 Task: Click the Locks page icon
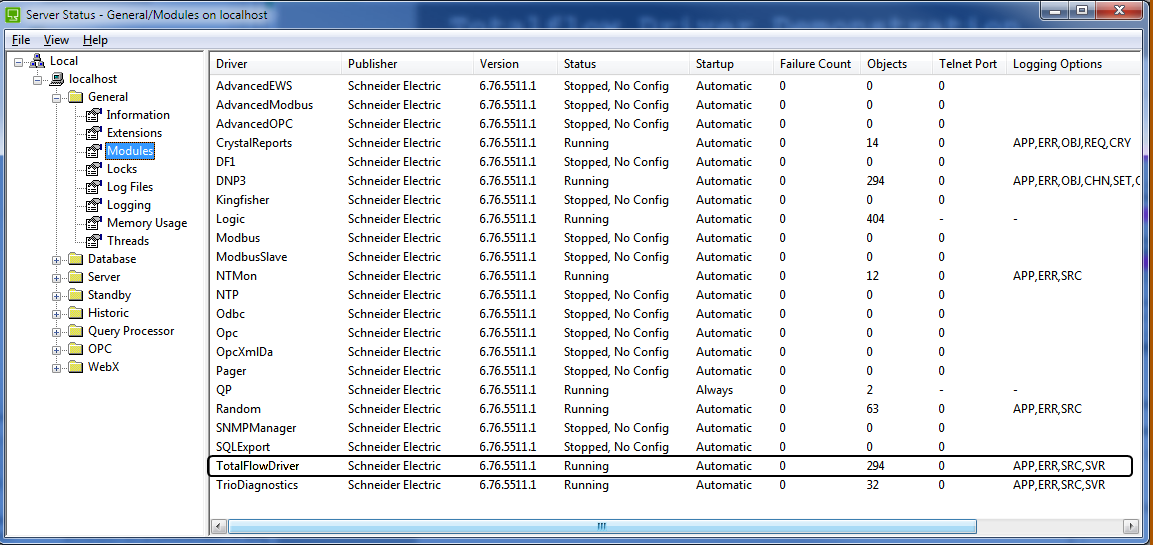[94, 169]
